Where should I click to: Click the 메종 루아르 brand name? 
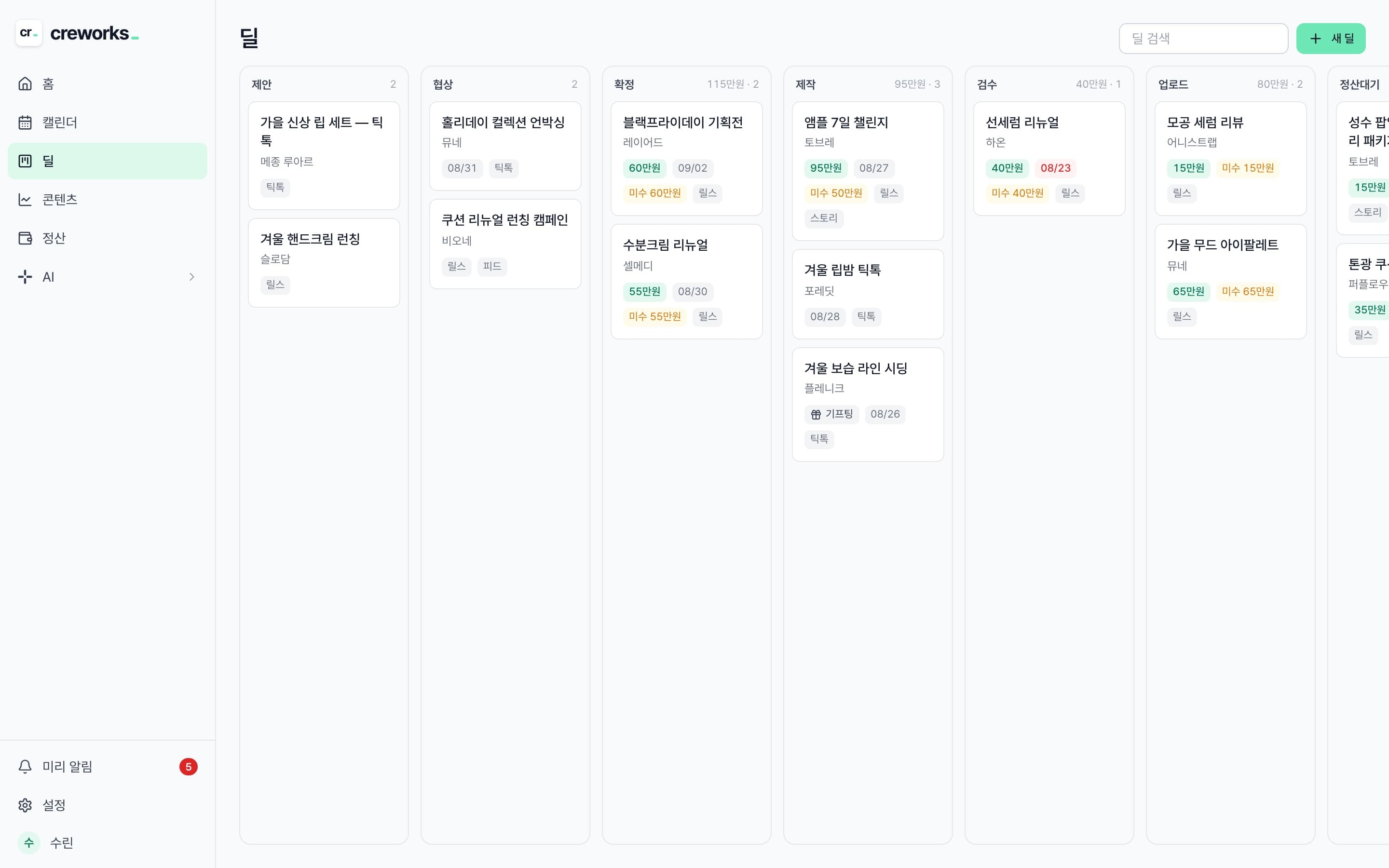click(x=287, y=162)
